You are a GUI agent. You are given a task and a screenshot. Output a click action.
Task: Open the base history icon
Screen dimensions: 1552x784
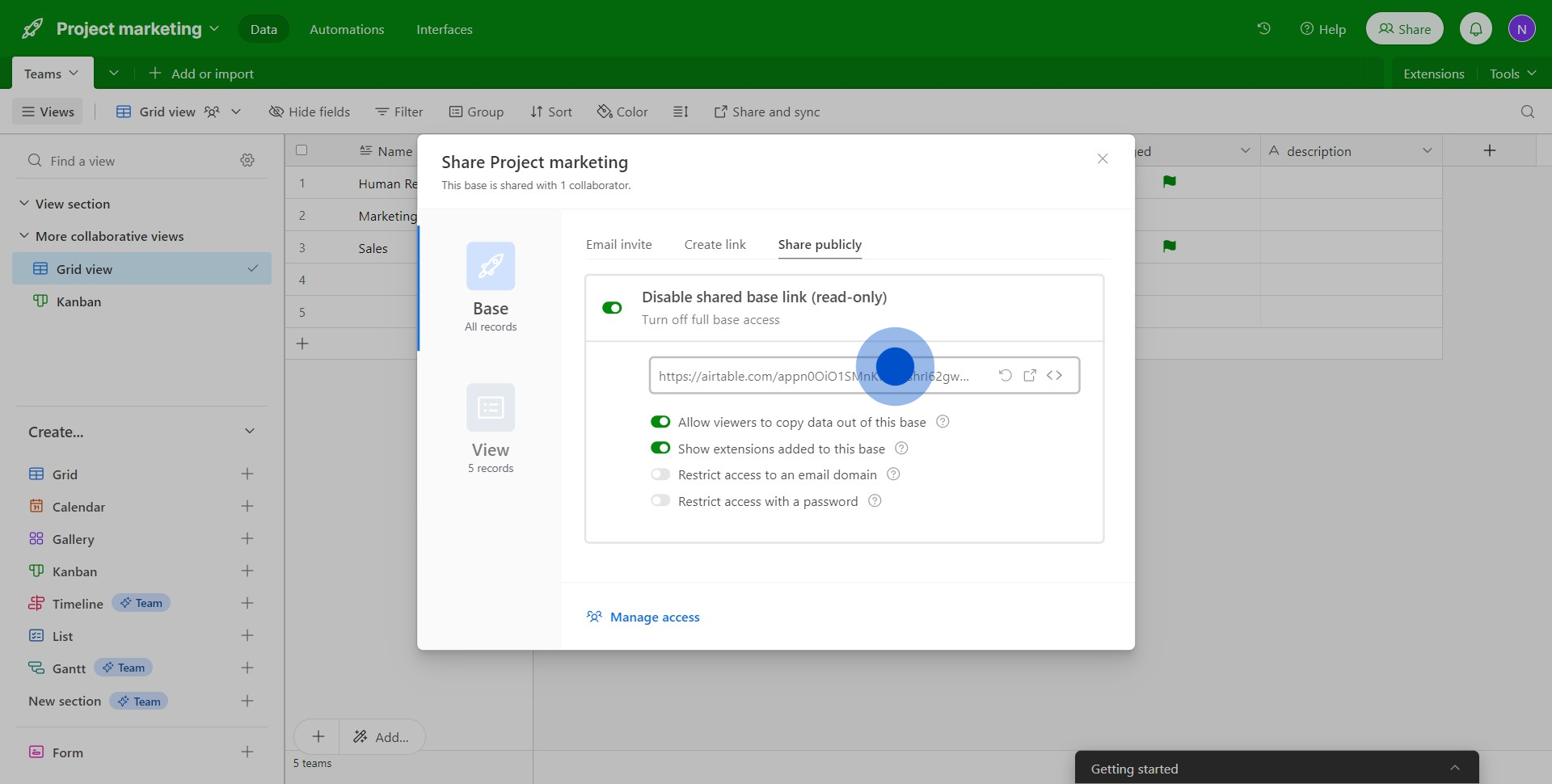point(1264,29)
